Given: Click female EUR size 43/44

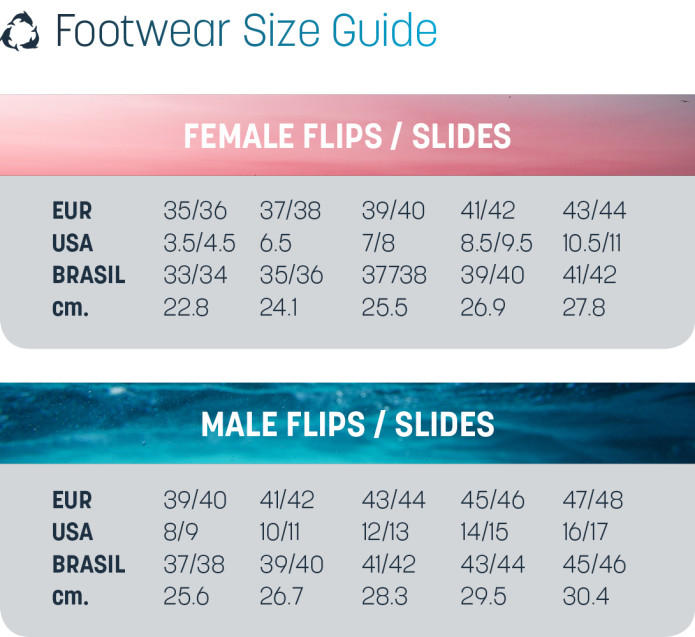Looking at the screenshot, I should click(x=594, y=211).
